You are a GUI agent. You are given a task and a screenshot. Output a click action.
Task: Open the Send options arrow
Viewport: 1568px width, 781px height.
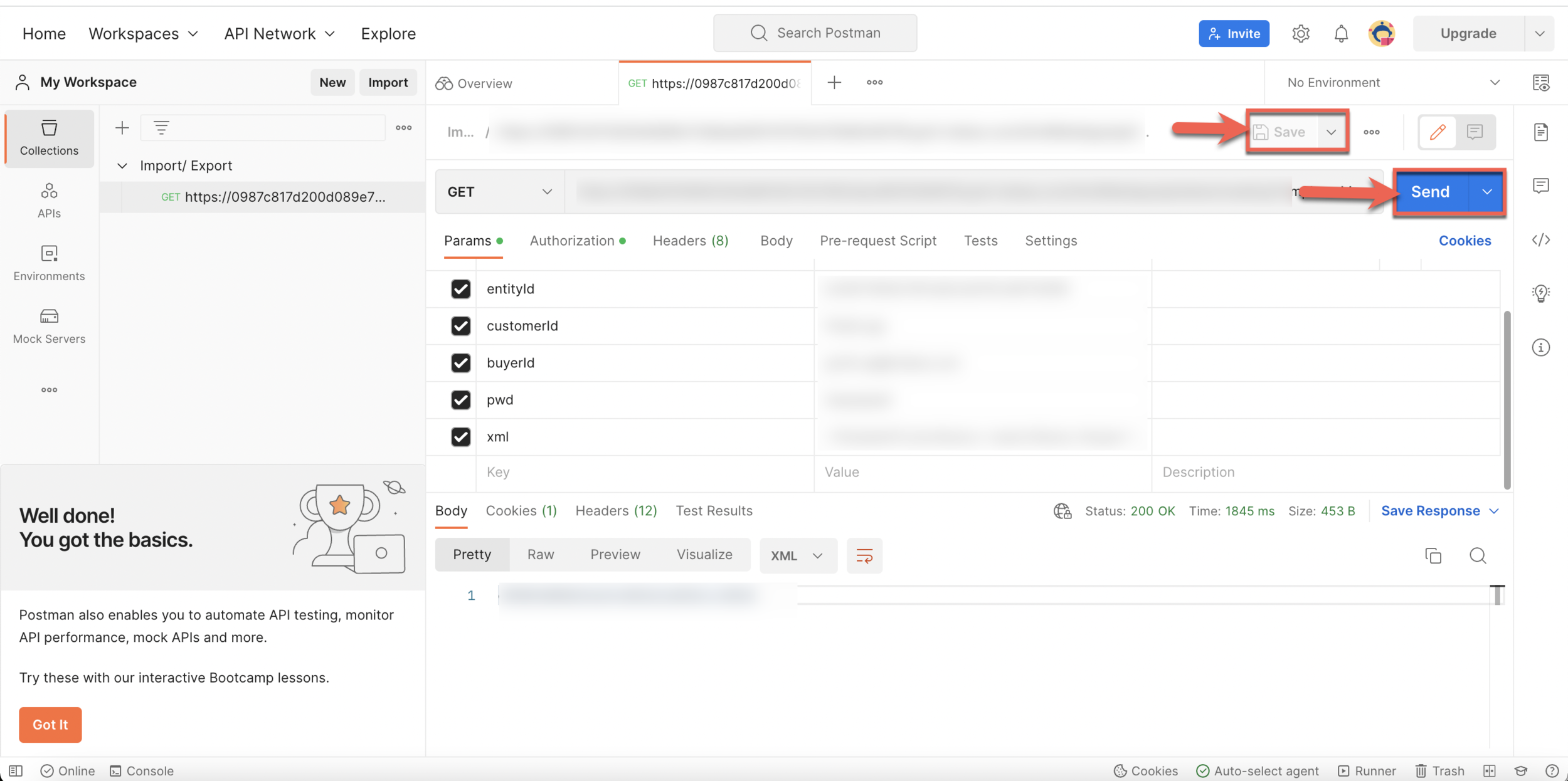tap(1486, 192)
